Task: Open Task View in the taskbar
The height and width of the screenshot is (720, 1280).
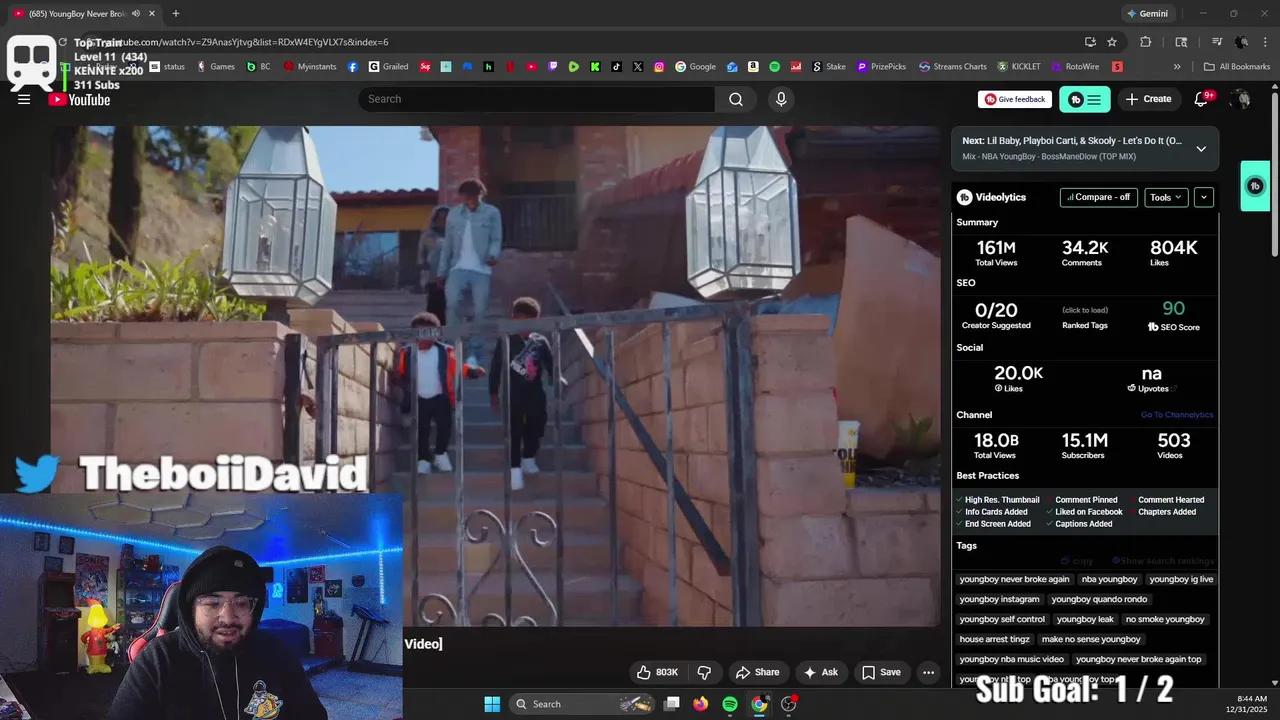Action: coord(672,704)
